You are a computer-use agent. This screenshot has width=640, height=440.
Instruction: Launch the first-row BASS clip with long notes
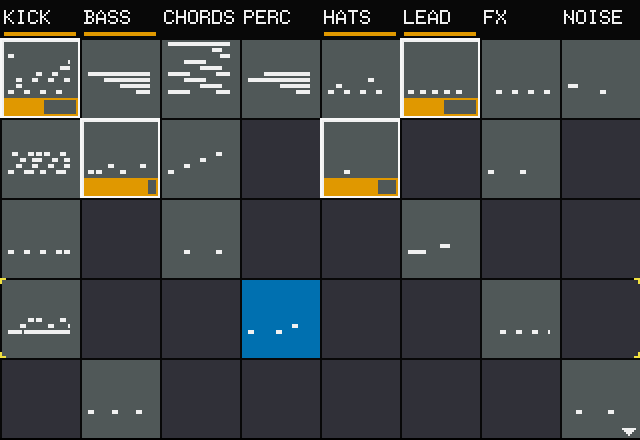coord(120,78)
